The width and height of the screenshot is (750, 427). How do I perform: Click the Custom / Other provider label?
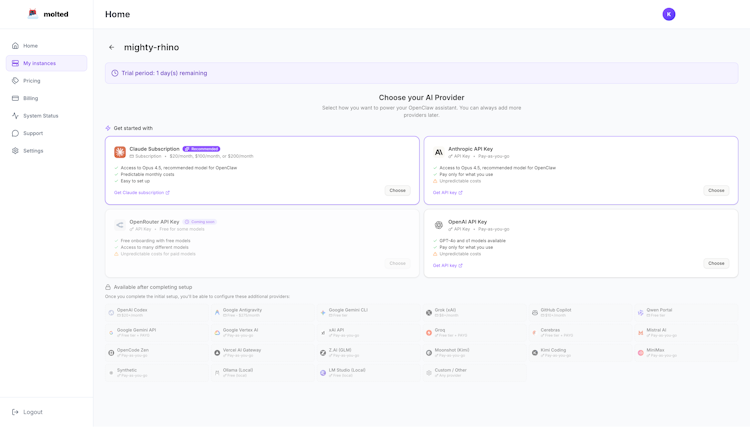[451, 370]
